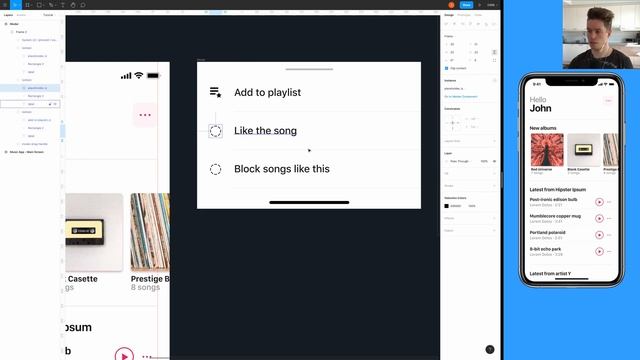The height and width of the screenshot is (360, 640).
Task: Click the Present play icon beside Share
Action: 480,5
